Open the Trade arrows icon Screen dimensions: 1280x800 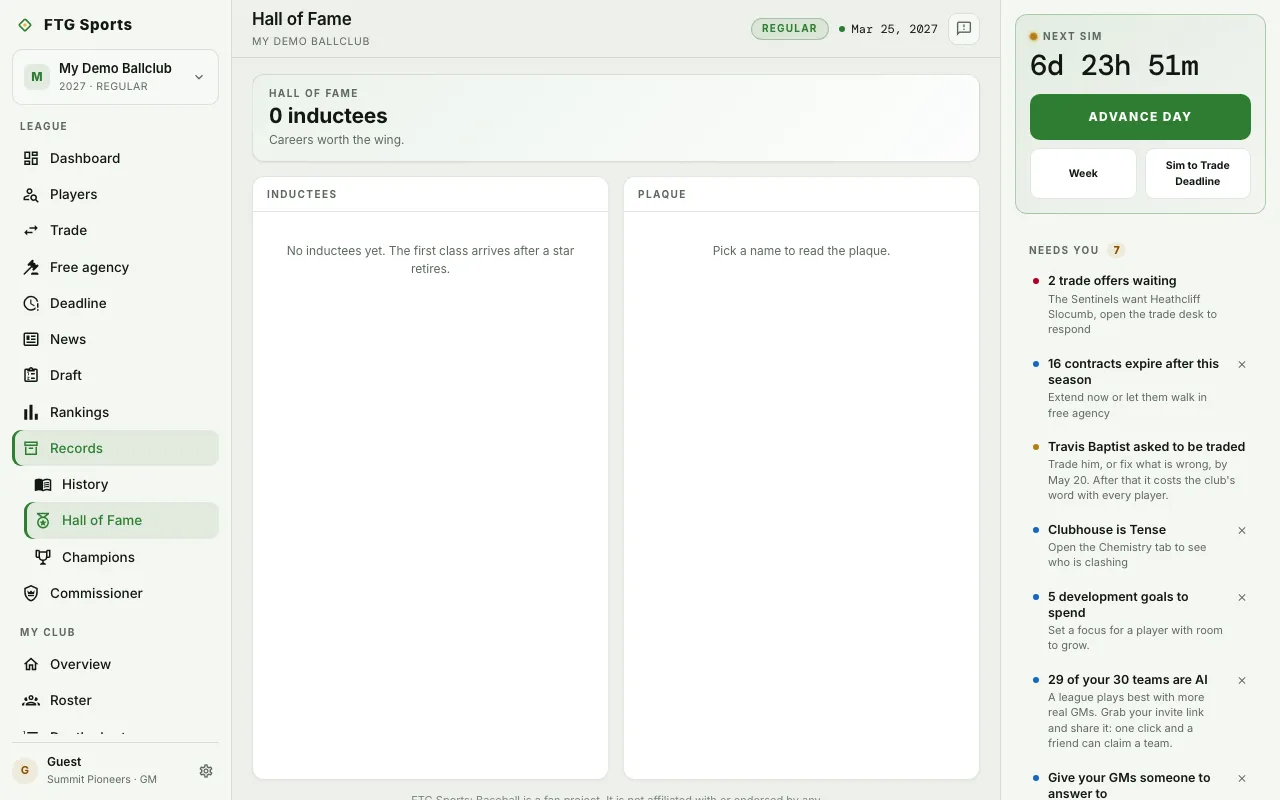31,230
